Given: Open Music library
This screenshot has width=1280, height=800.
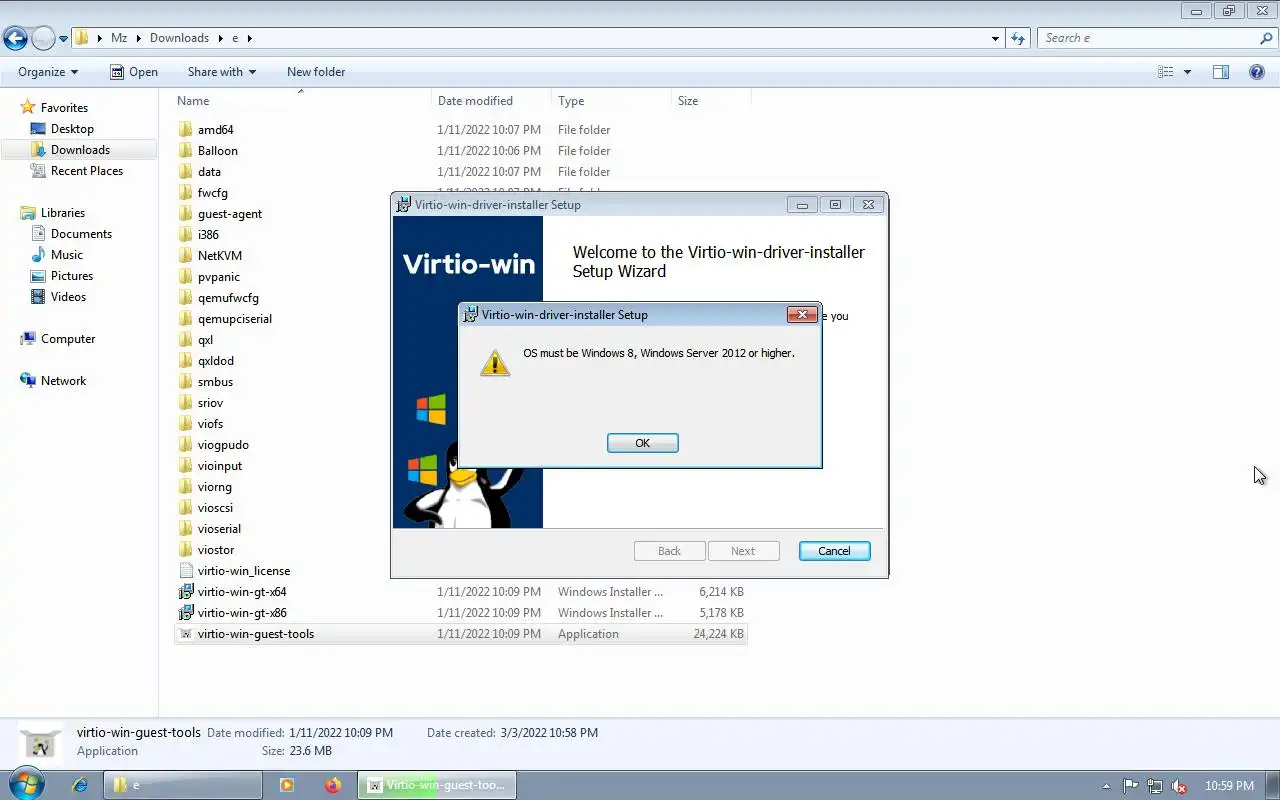Looking at the screenshot, I should [x=67, y=255].
